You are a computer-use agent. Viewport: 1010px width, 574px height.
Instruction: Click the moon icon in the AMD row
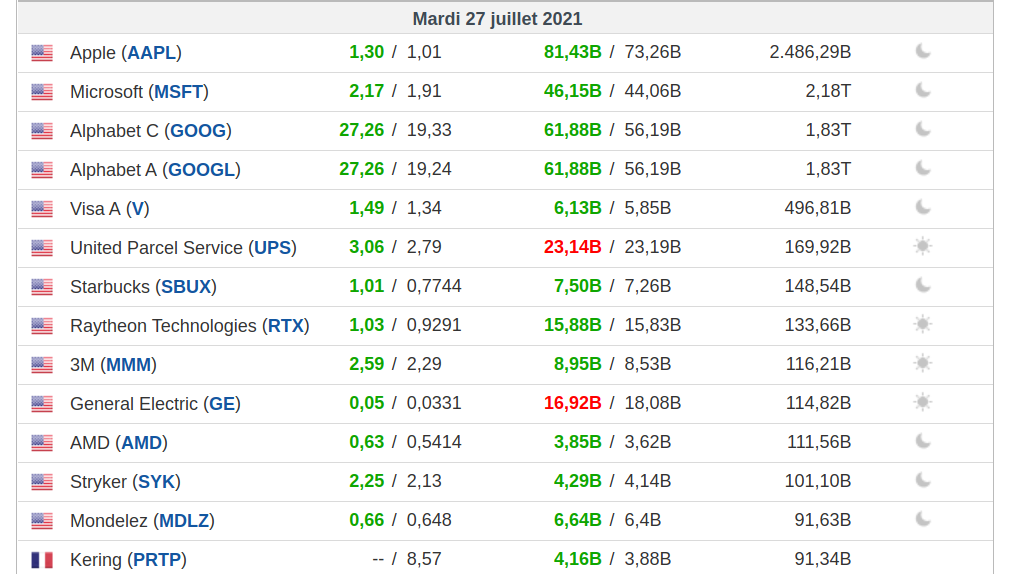tap(923, 441)
